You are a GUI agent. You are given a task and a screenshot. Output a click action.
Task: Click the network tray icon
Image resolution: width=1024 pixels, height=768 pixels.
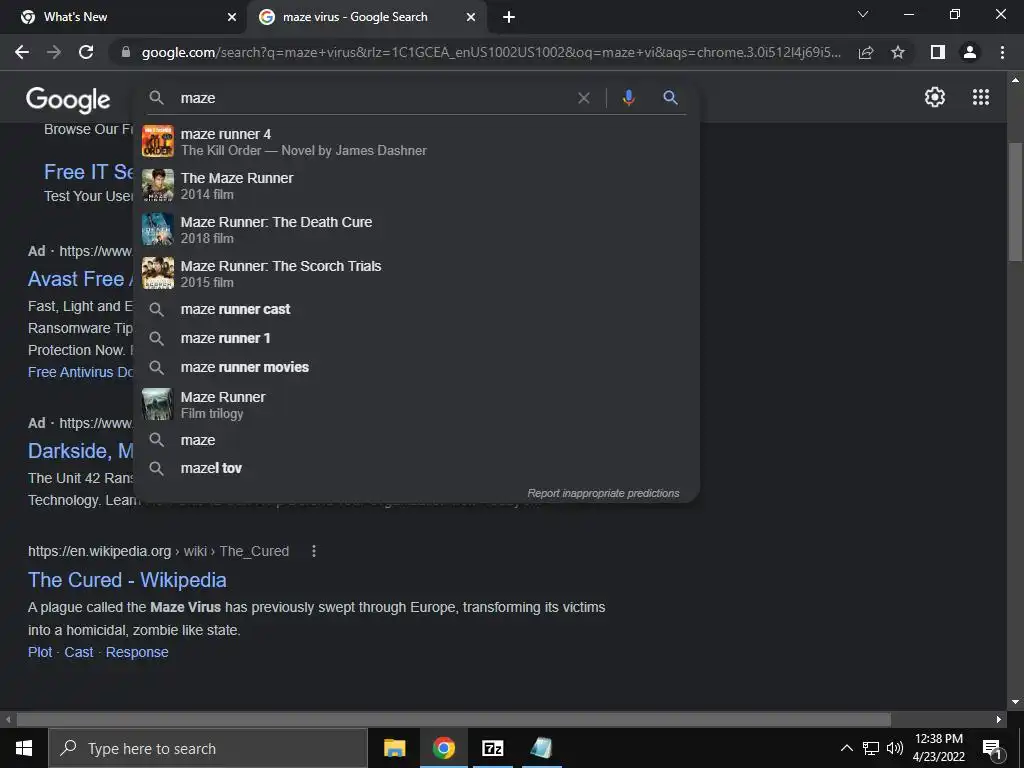click(871, 748)
